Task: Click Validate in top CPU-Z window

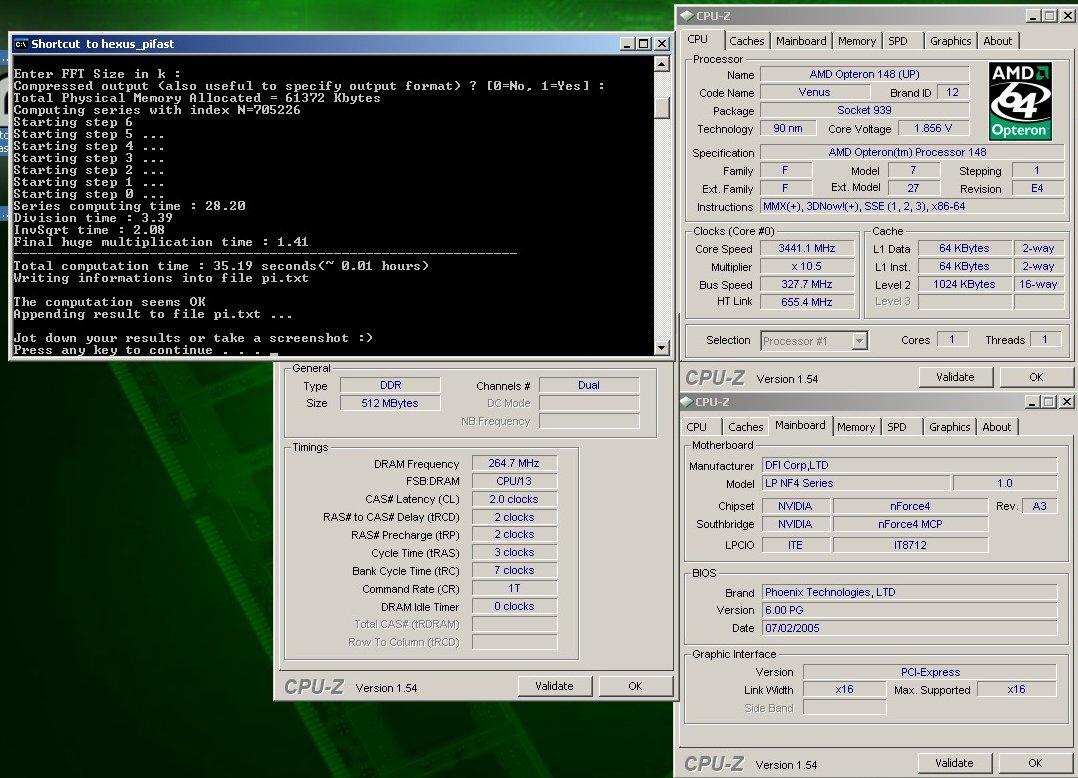Action: pos(956,377)
